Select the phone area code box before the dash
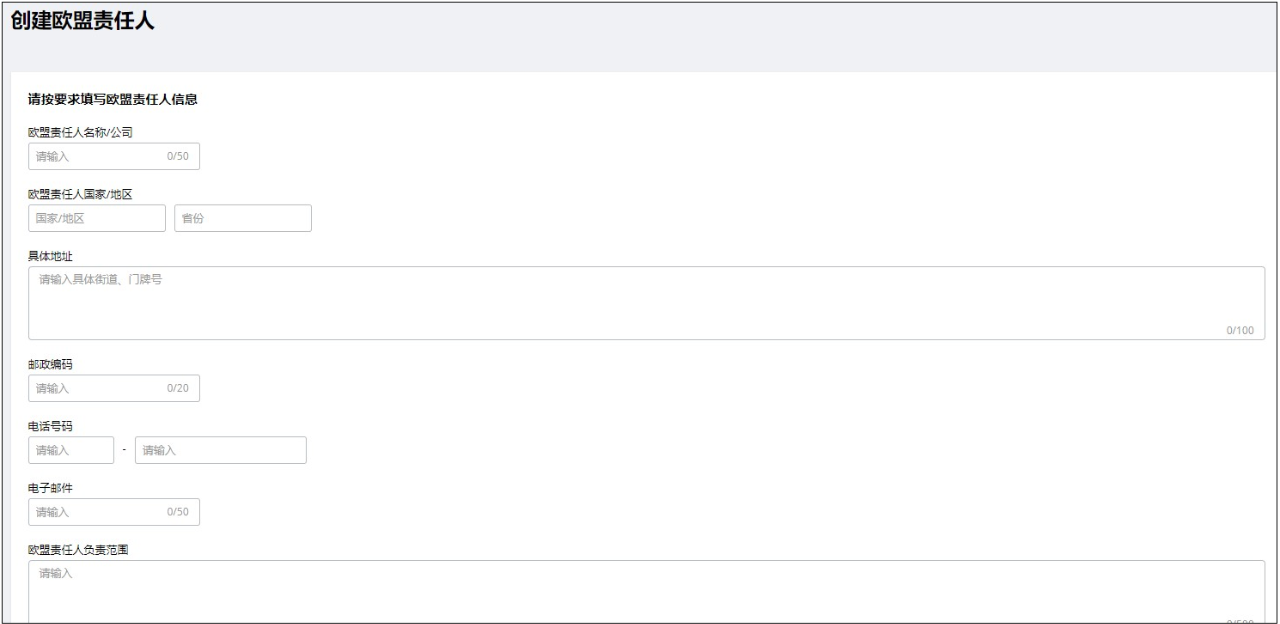 coord(71,450)
